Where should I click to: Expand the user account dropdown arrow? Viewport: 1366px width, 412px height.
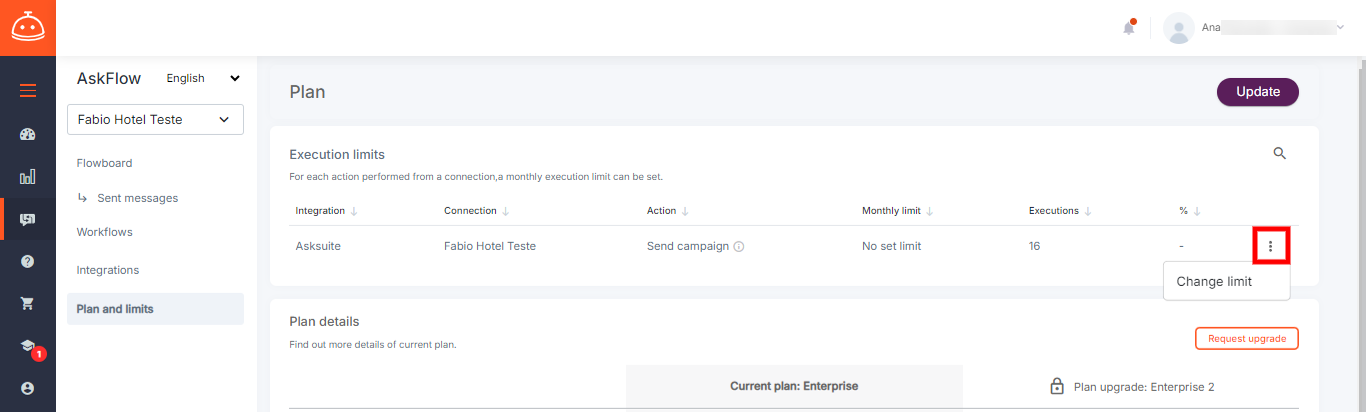point(1340,28)
